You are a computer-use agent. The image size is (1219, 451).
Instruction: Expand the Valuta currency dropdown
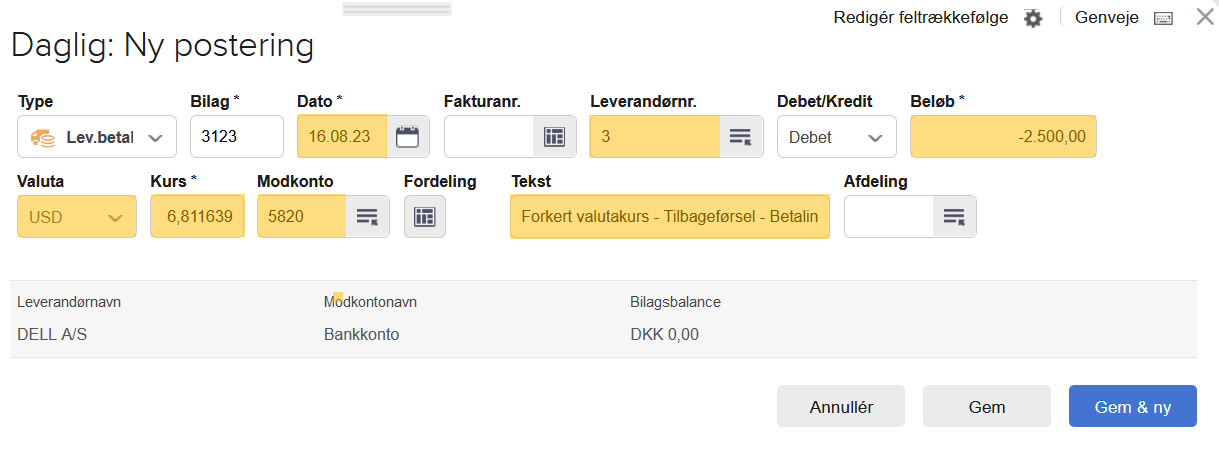[x=77, y=216]
